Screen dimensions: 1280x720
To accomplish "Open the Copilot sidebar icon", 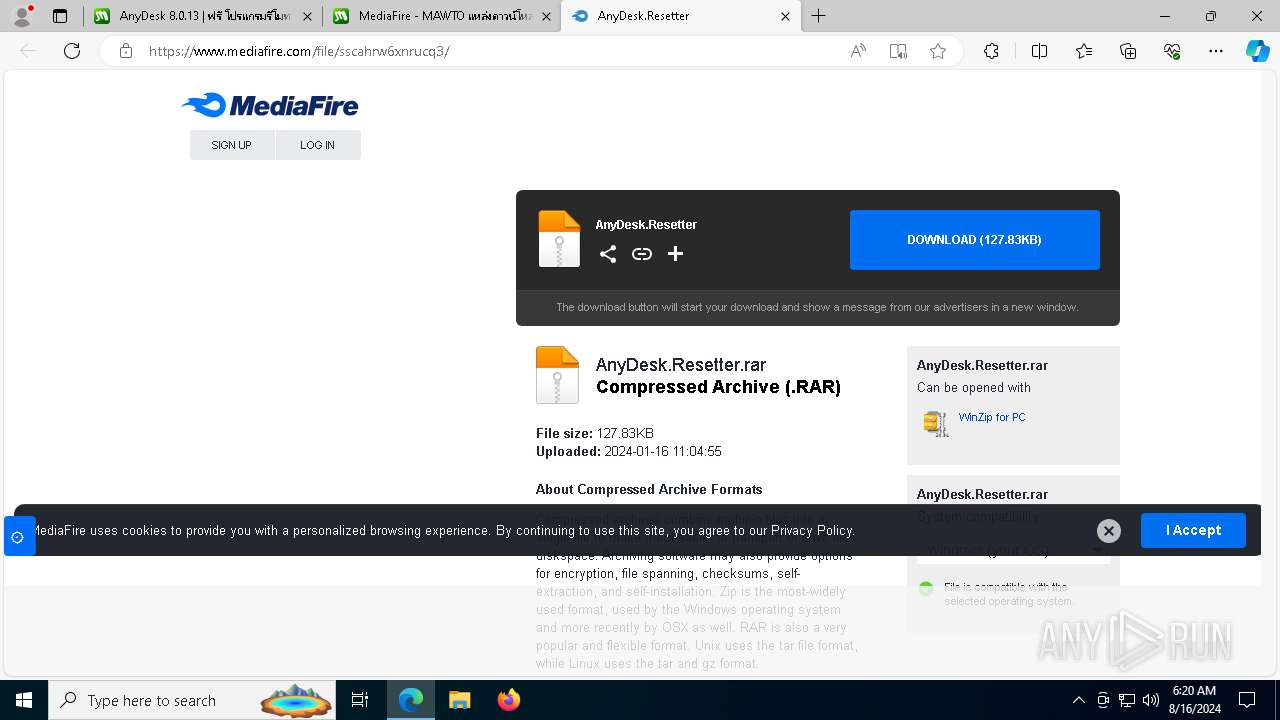I will coord(1257,51).
